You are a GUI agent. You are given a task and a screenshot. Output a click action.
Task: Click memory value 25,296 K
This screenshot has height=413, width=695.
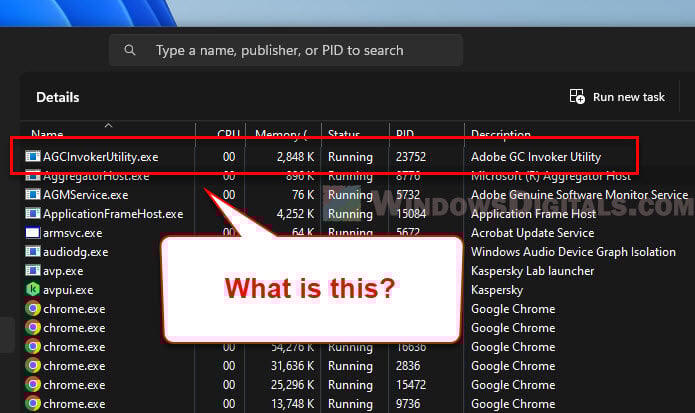(293, 385)
